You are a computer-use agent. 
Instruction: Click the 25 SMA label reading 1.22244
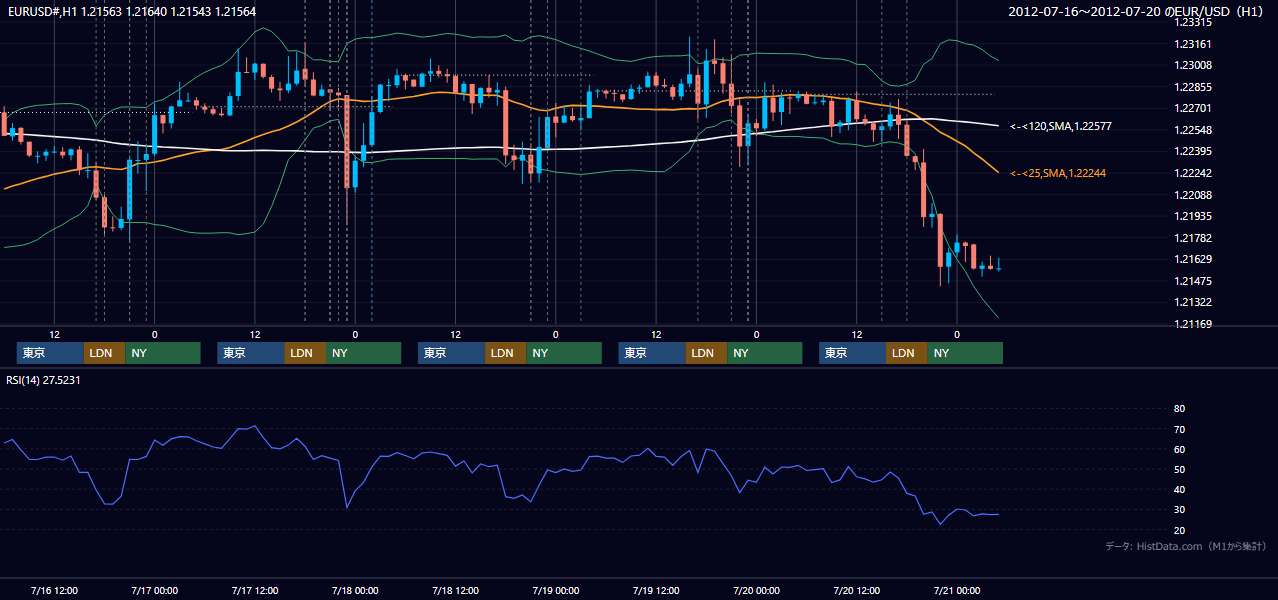click(x=1058, y=174)
